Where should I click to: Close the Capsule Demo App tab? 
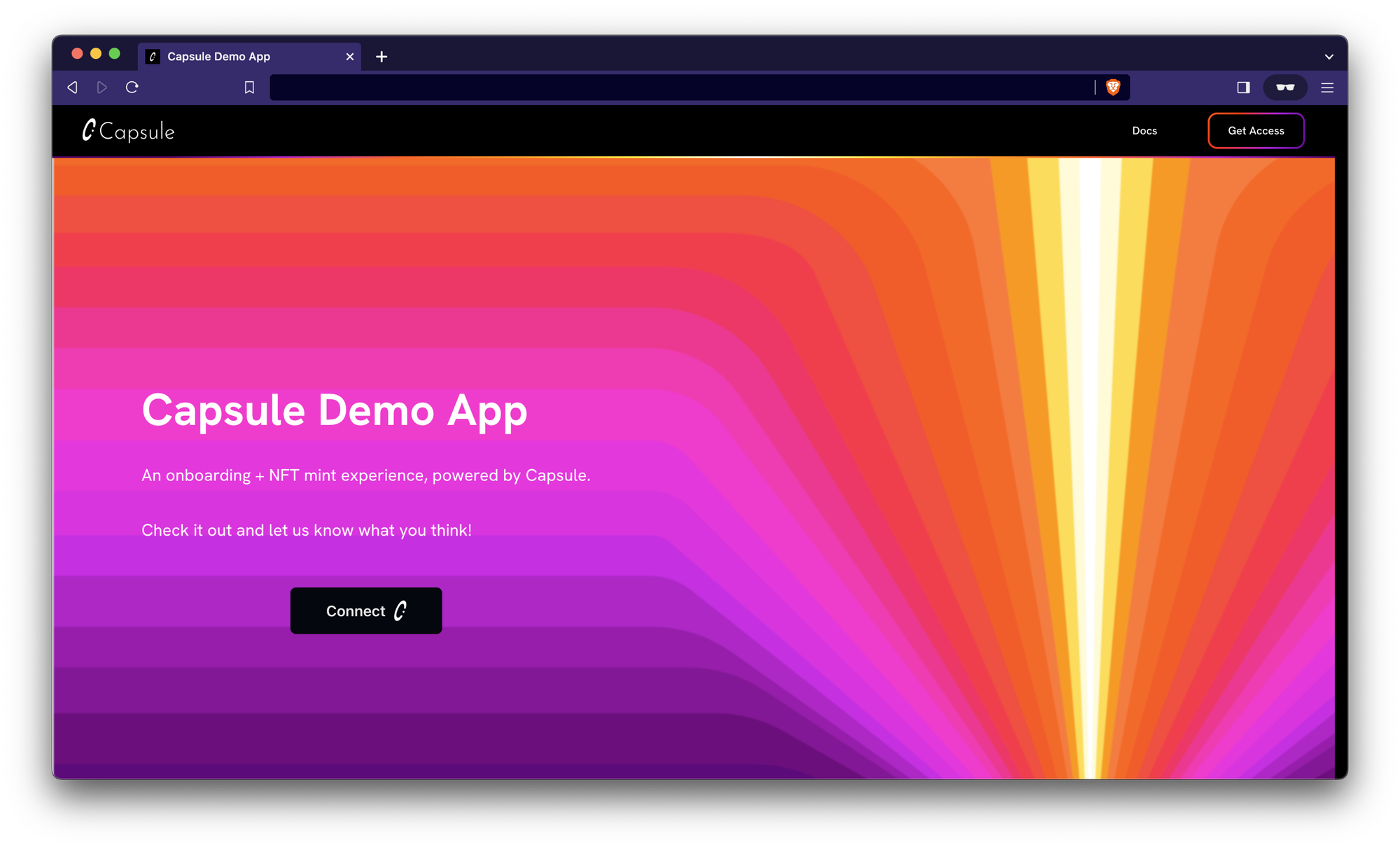pyautogui.click(x=350, y=57)
